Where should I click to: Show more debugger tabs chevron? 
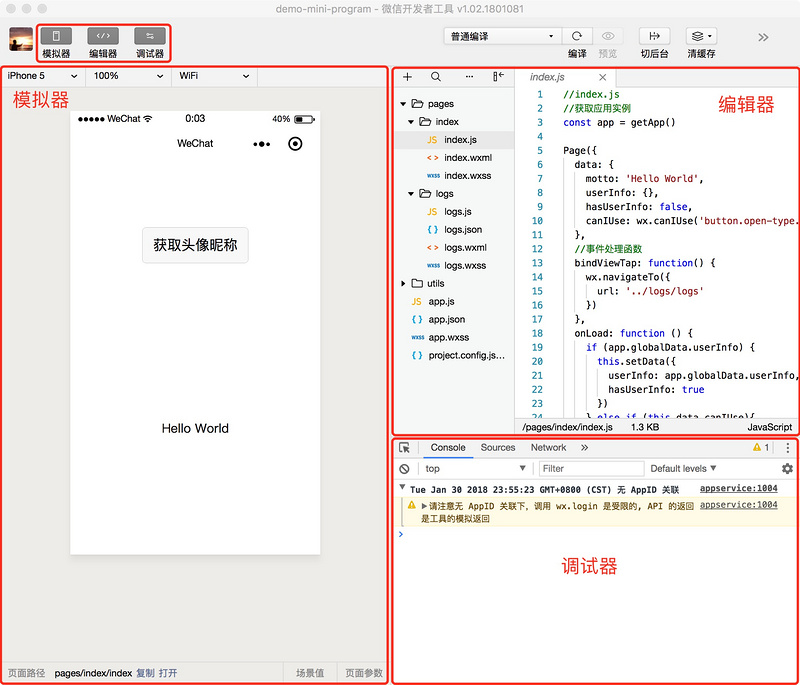coord(584,448)
